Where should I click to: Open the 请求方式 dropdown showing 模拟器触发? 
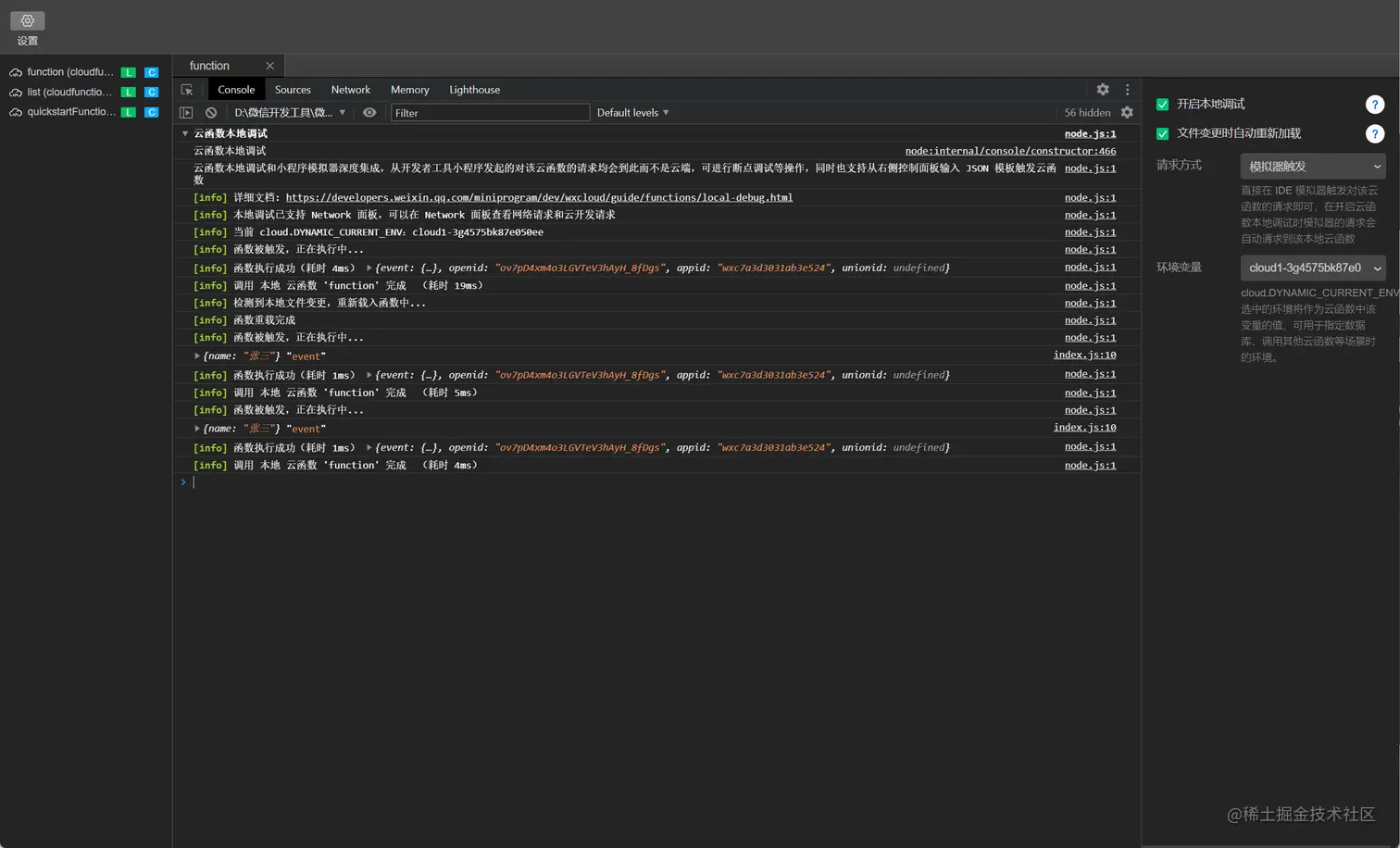[x=1313, y=167]
